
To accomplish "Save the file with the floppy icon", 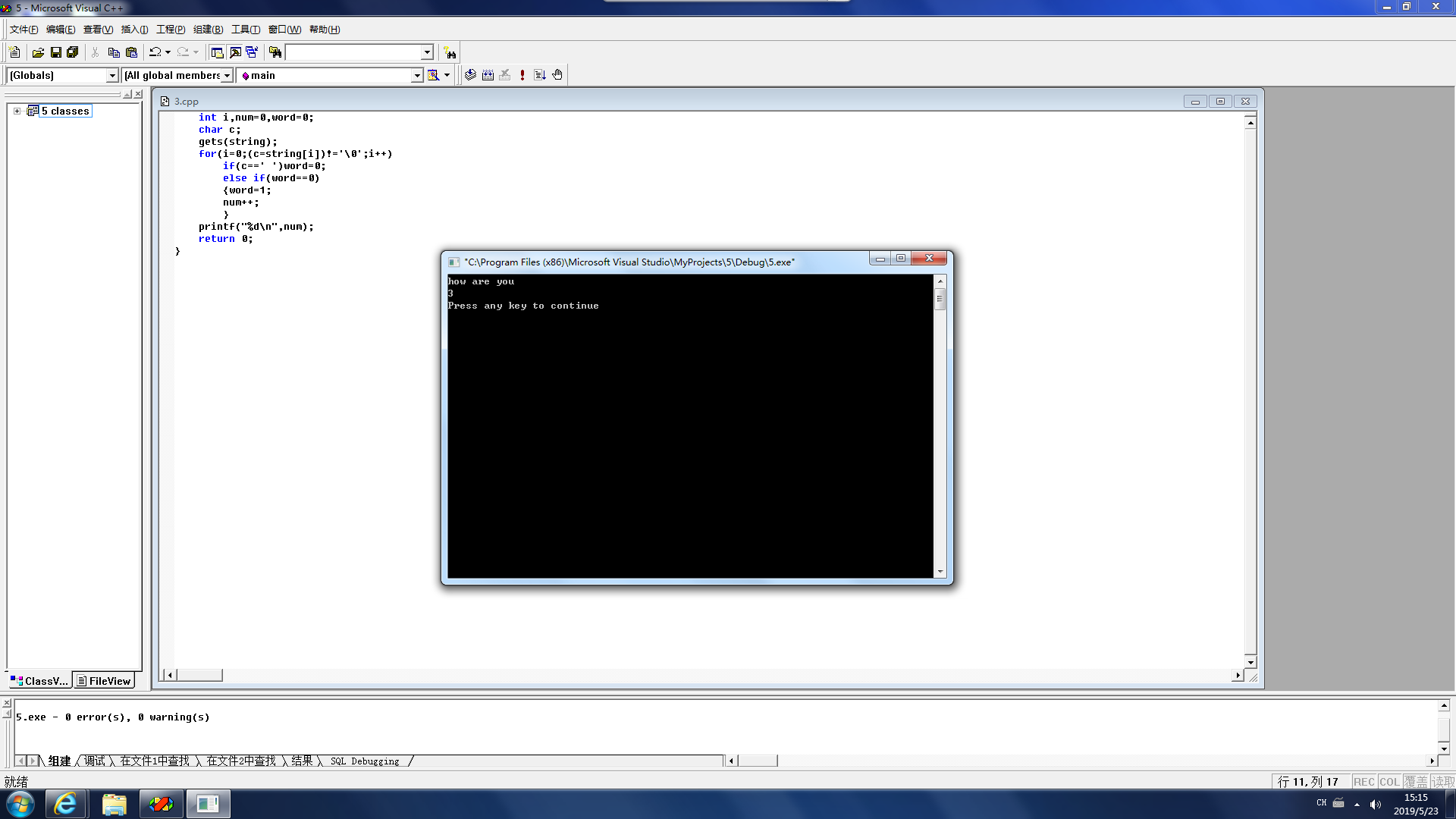I will (55, 52).
